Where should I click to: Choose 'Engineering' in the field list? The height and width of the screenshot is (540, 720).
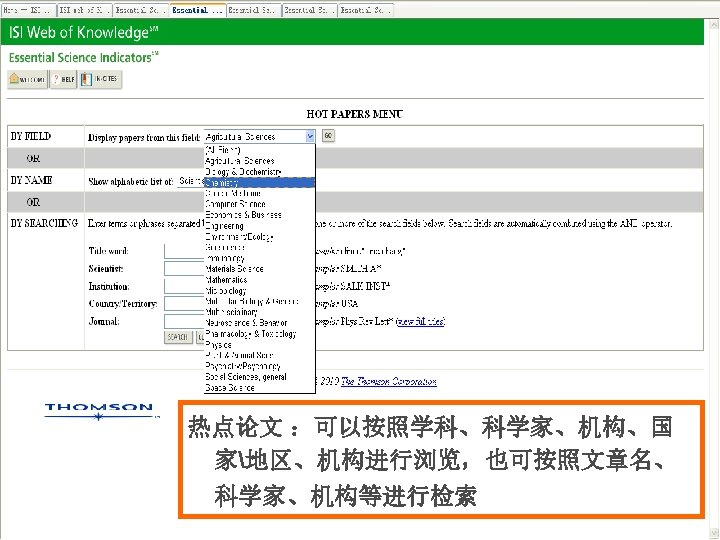259,226
